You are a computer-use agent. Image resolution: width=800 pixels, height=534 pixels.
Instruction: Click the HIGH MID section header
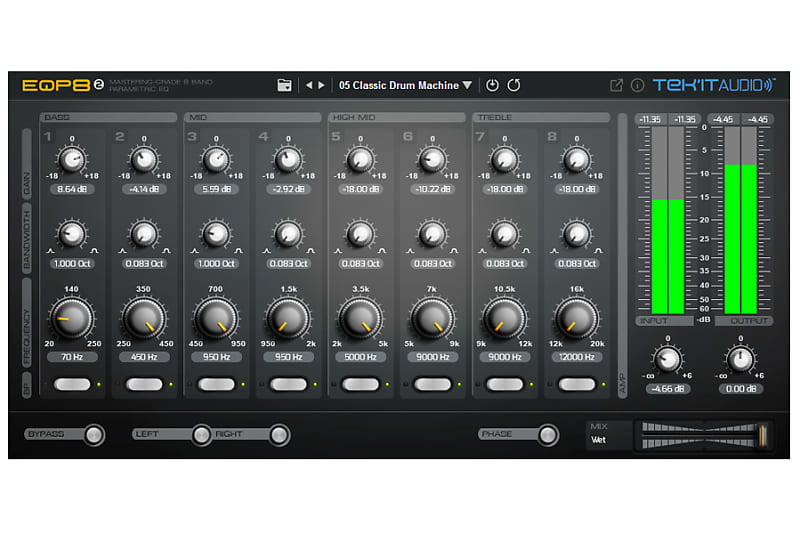pos(397,117)
